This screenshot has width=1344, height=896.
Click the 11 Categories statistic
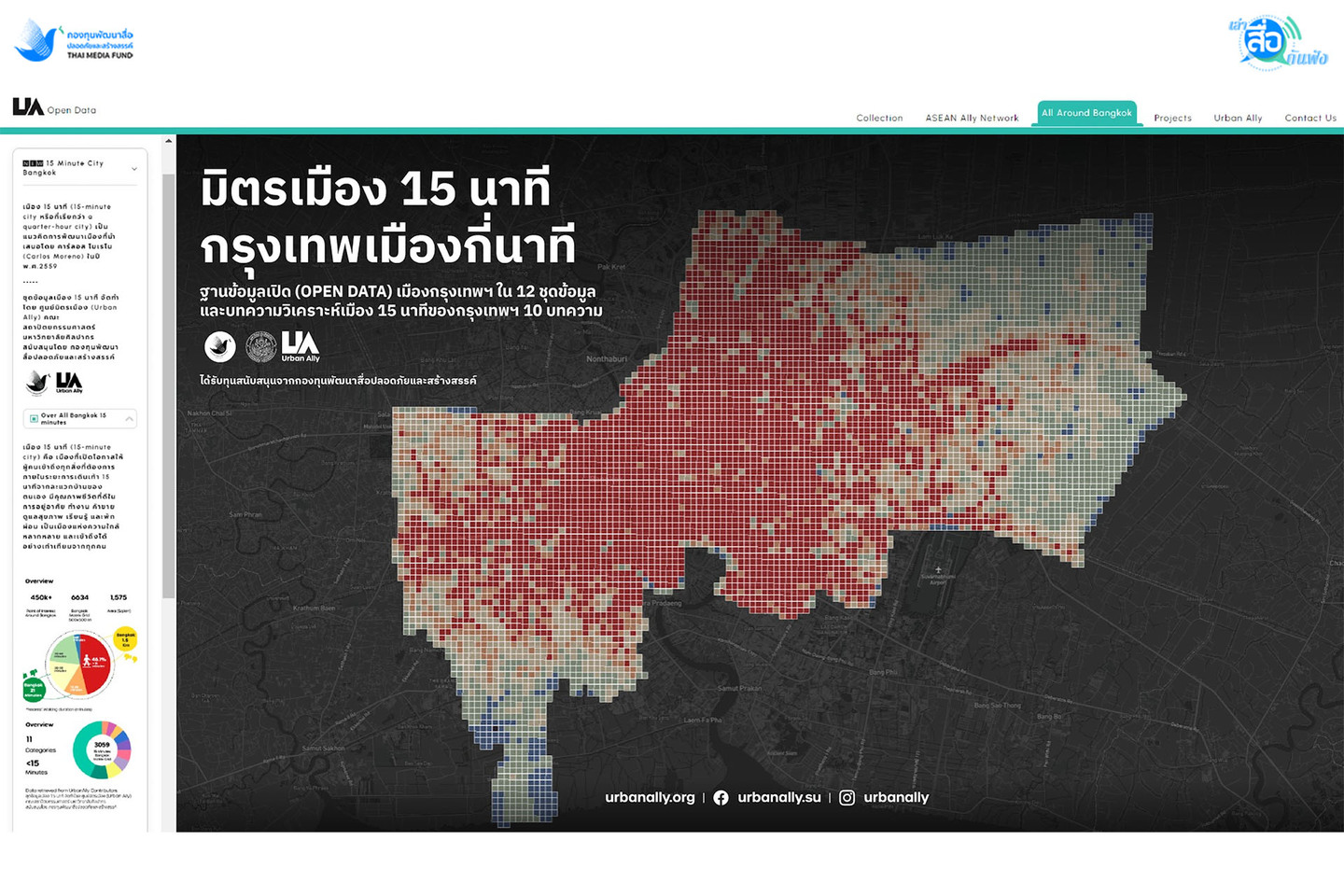40,744
